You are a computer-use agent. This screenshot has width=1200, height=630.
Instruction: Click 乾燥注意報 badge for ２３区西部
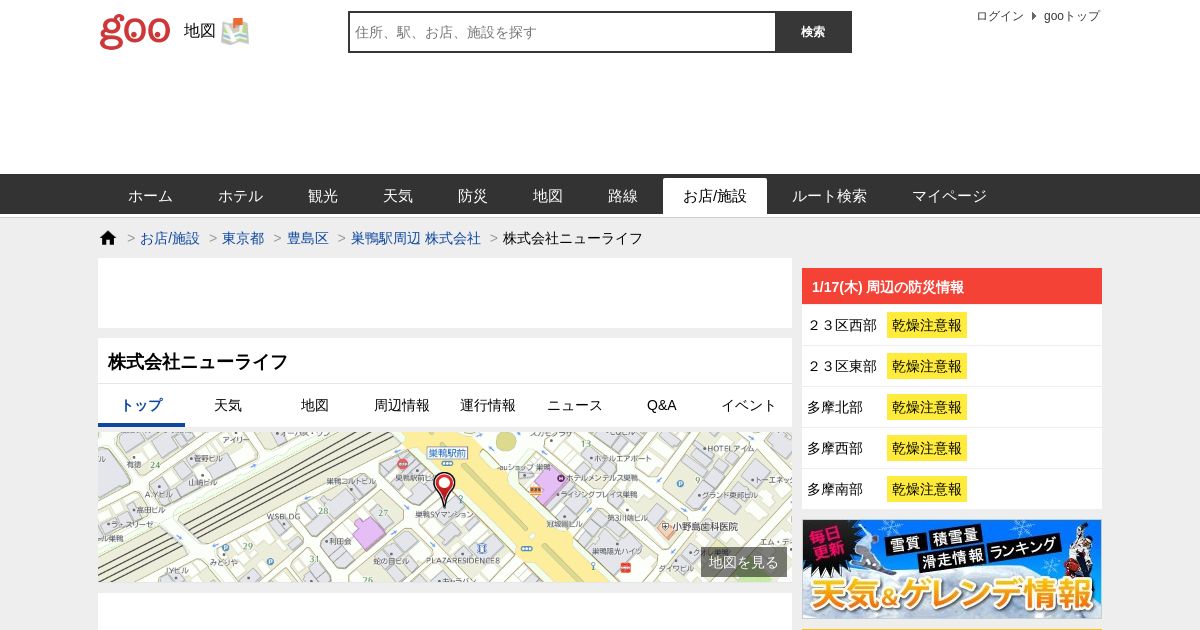coord(927,325)
